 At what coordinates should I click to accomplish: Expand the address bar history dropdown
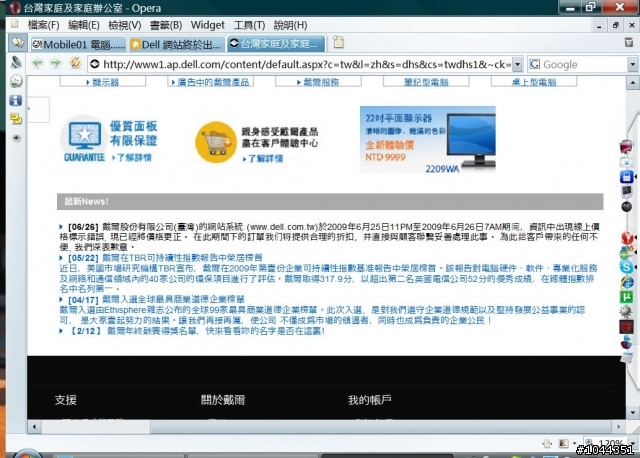click(x=518, y=64)
